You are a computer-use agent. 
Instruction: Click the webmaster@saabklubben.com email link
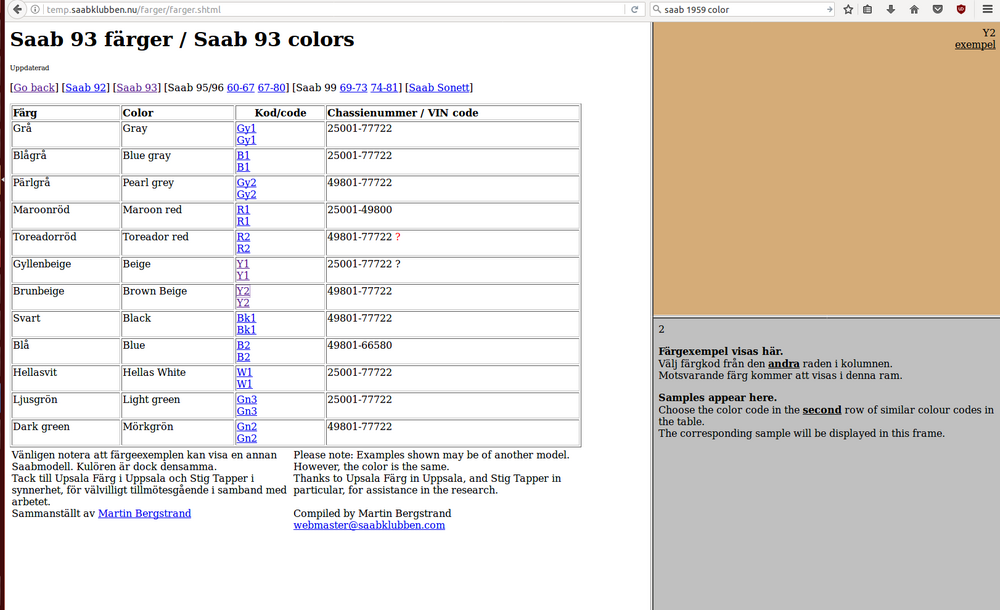point(369,525)
